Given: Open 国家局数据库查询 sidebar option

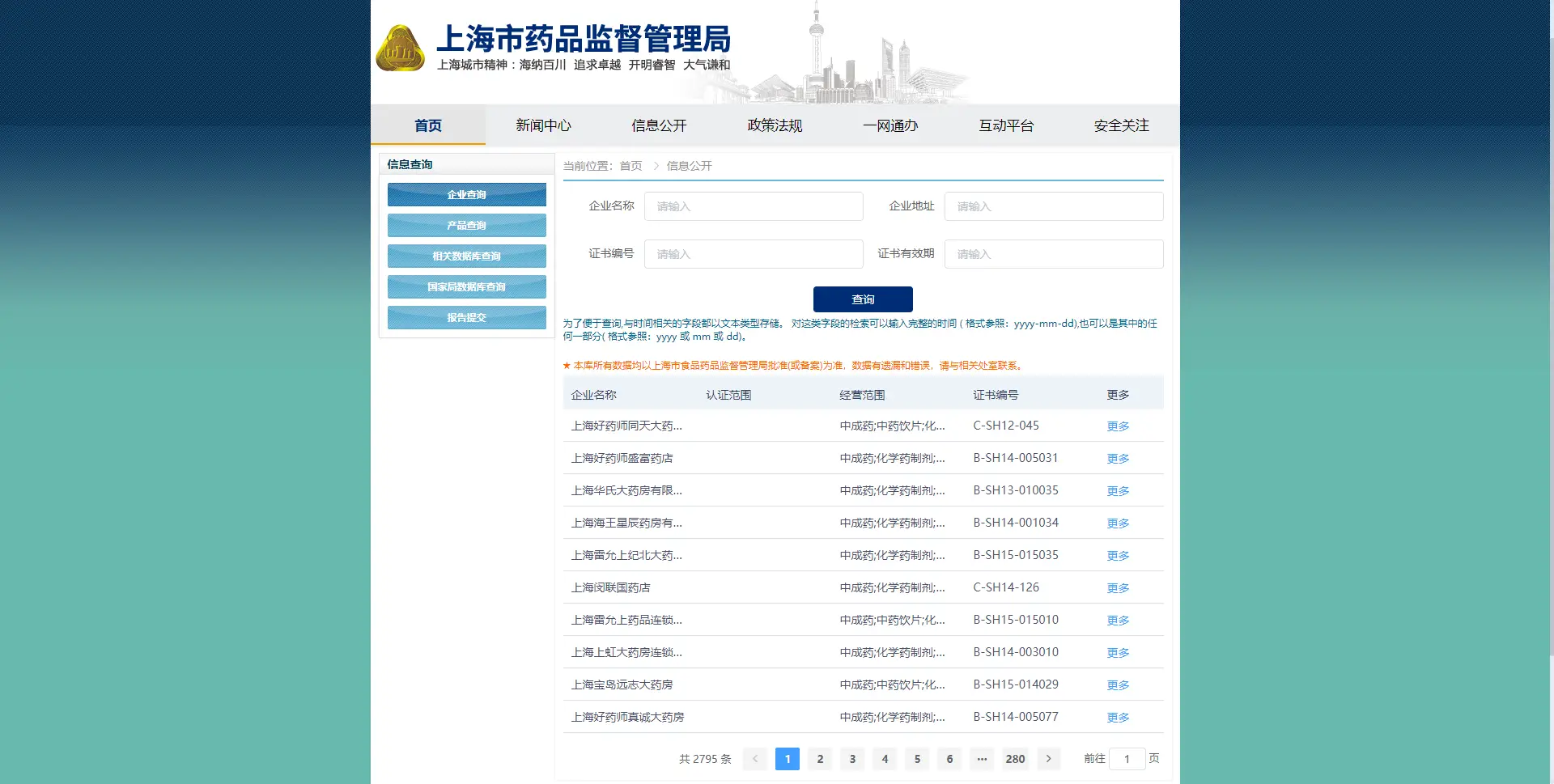Looking at the screenshot, I should tap(467, 287).
